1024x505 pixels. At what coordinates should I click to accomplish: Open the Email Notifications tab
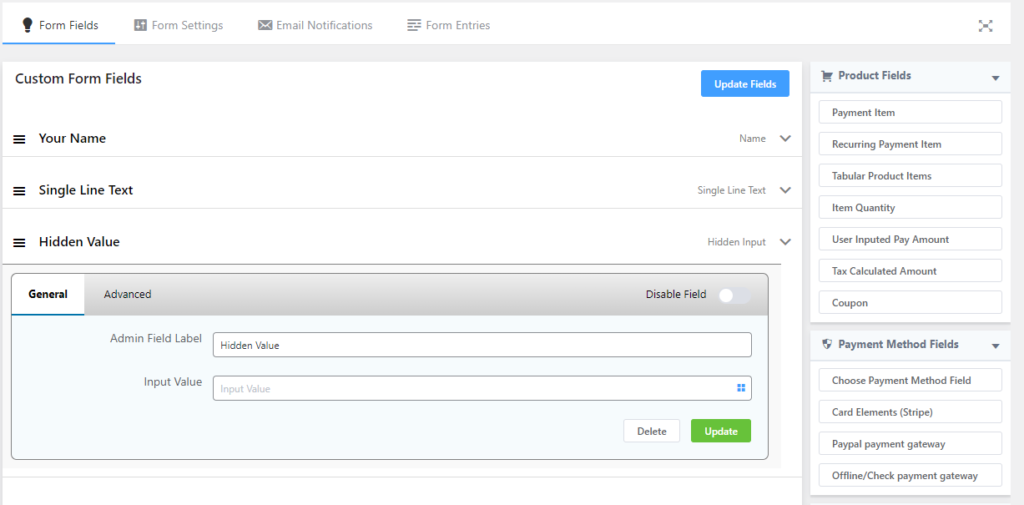pyautogui.click(x=315, y=25)
